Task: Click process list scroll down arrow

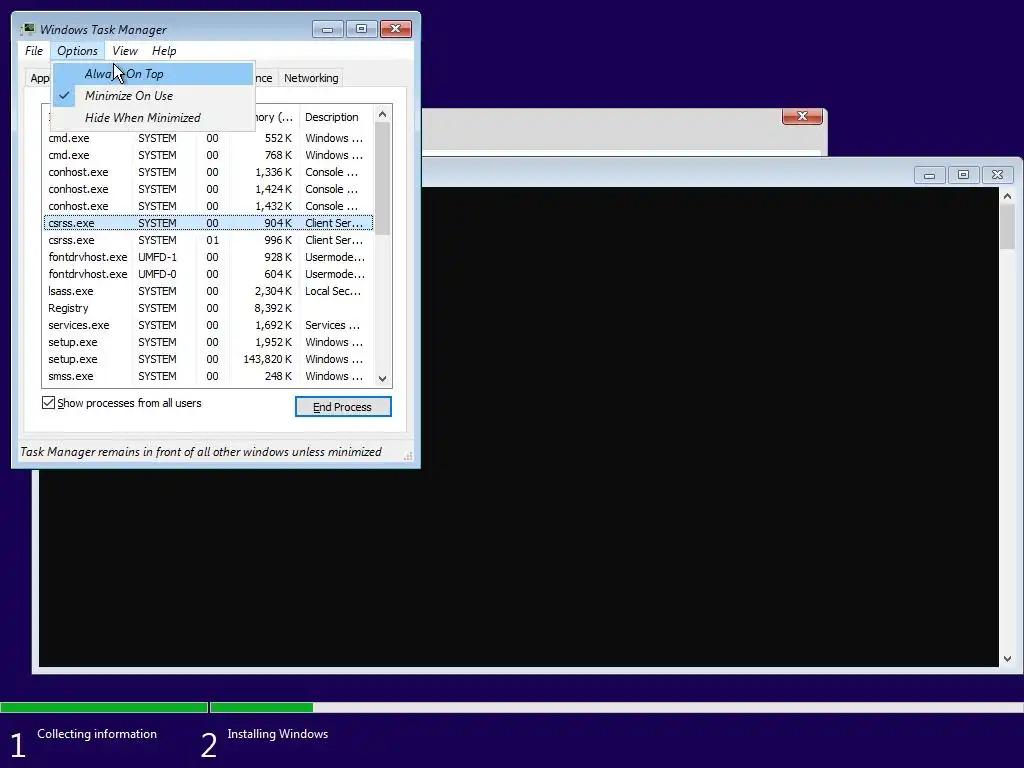Action: pos(383,379)
